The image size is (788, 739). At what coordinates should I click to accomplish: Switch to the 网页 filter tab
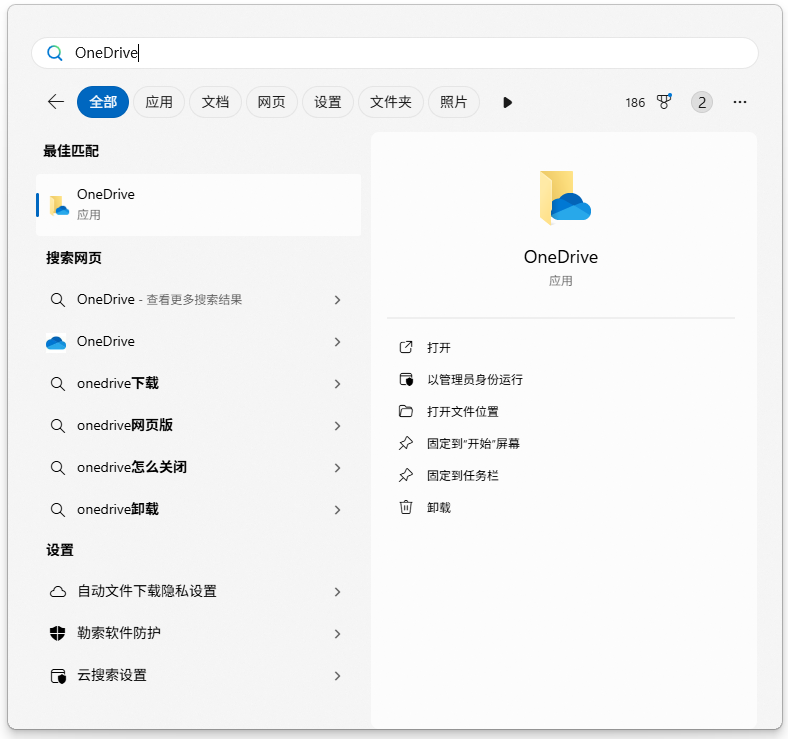pyautogui.click(x=271, y=102)
